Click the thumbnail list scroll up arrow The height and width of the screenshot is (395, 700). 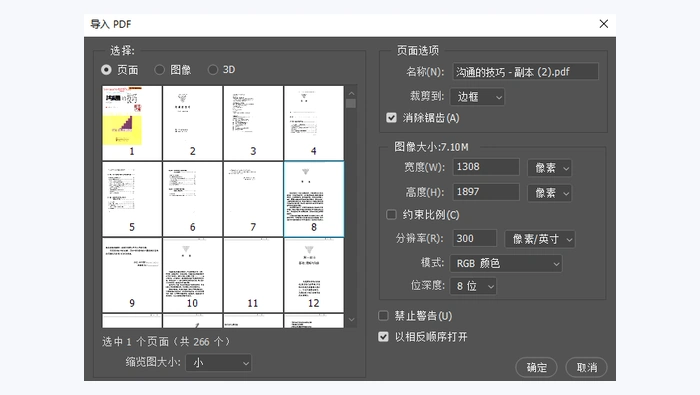point(351,93)
